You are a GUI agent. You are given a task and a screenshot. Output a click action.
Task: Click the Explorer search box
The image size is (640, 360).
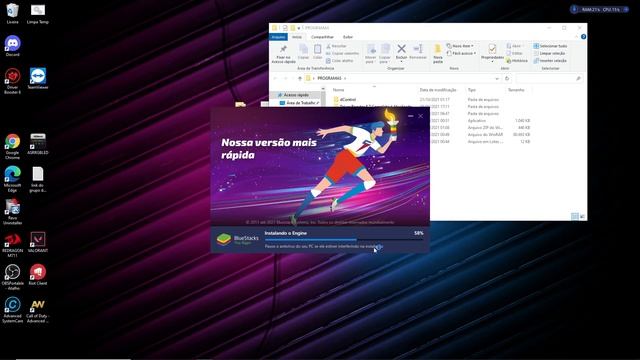pos(549,78)
